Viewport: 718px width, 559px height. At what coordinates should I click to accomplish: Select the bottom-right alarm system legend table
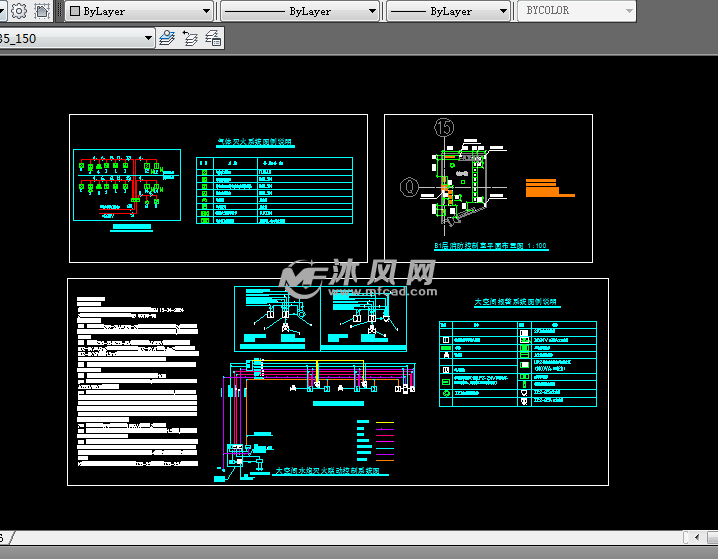click(x=517, y=363)
